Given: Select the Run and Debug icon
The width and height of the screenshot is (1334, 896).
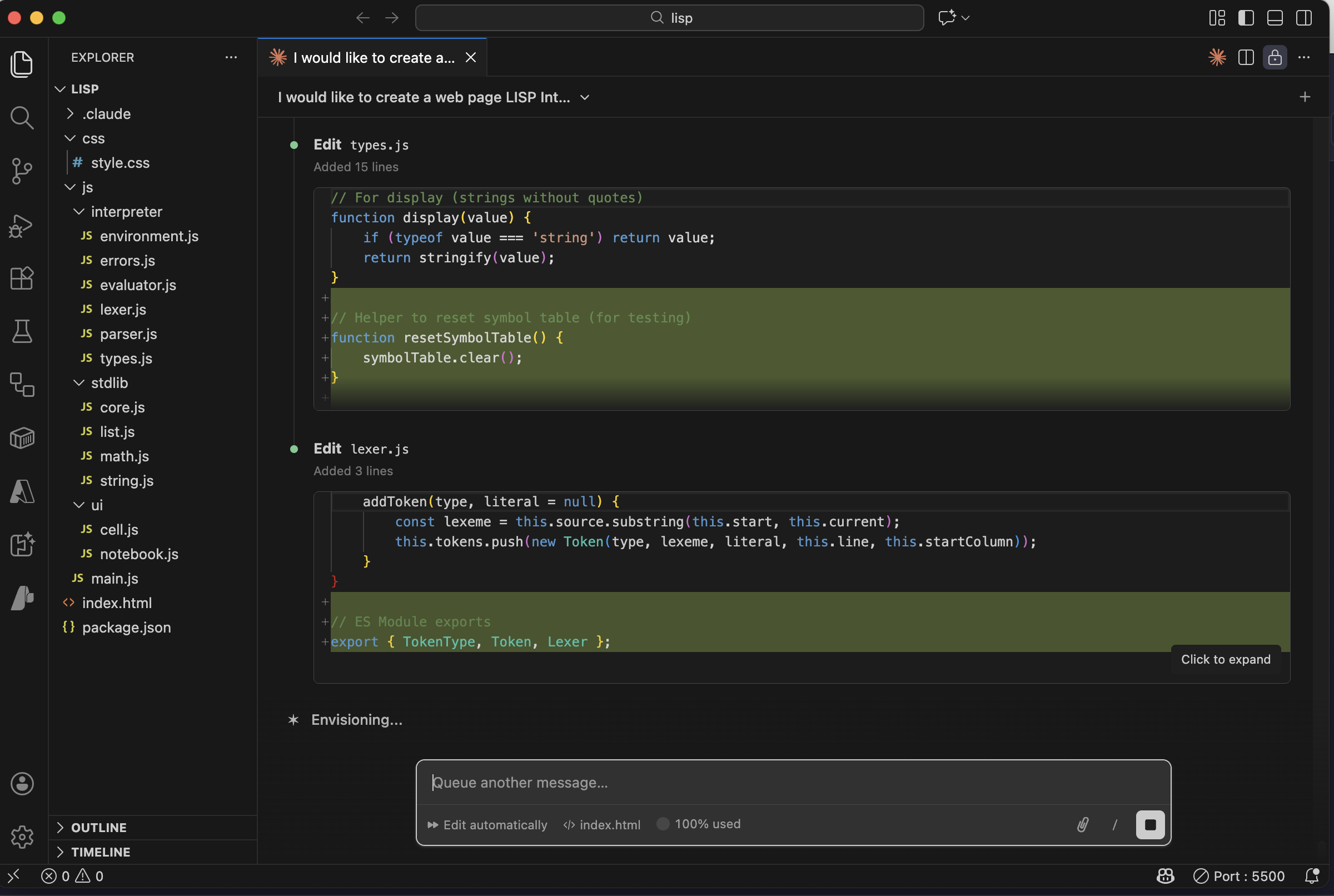Looking at the screenshot, I should (x=22, y=226).
